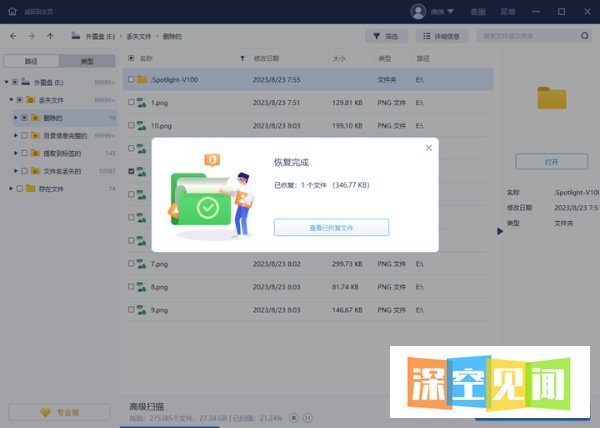Check the .Spotlight-V100 row checkbox
This screenshot has height=428, width=600.
click(x=131, y=79)
